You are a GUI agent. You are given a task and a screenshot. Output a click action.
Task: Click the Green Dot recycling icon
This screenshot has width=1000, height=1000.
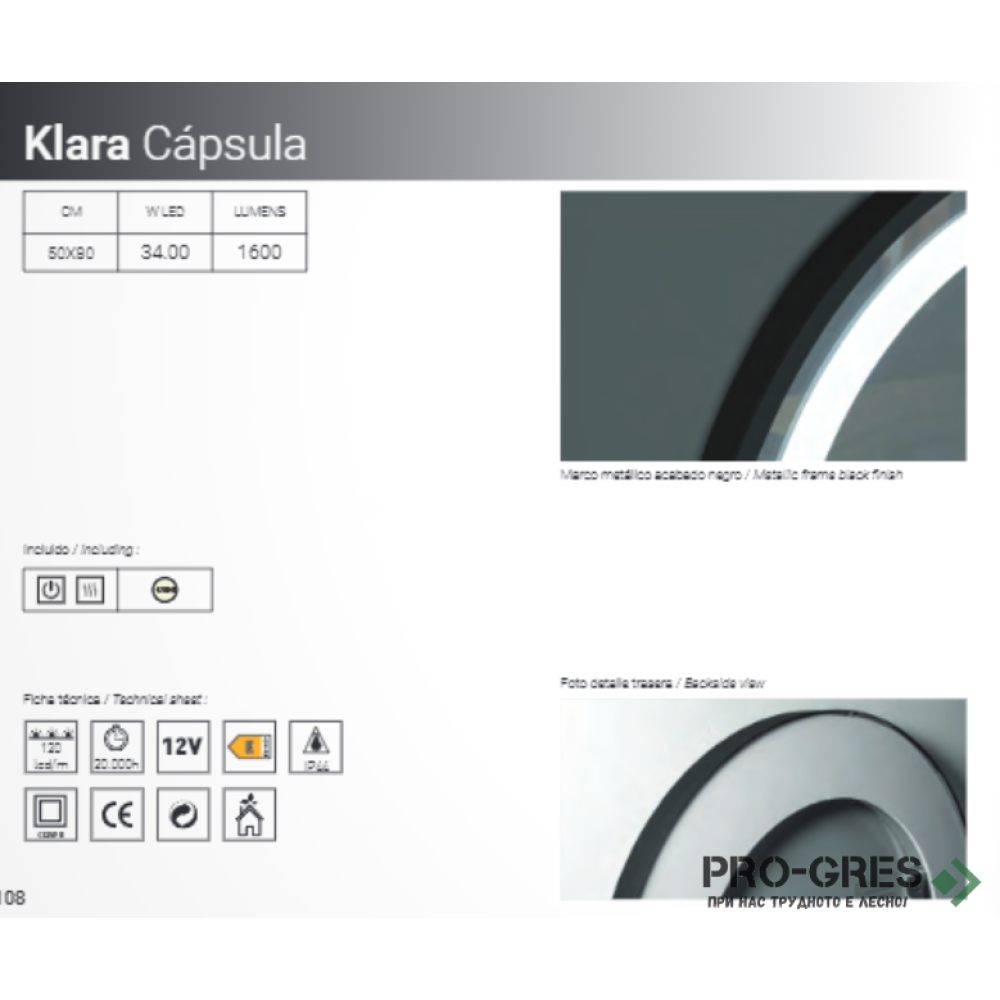(x=183, y=814)
